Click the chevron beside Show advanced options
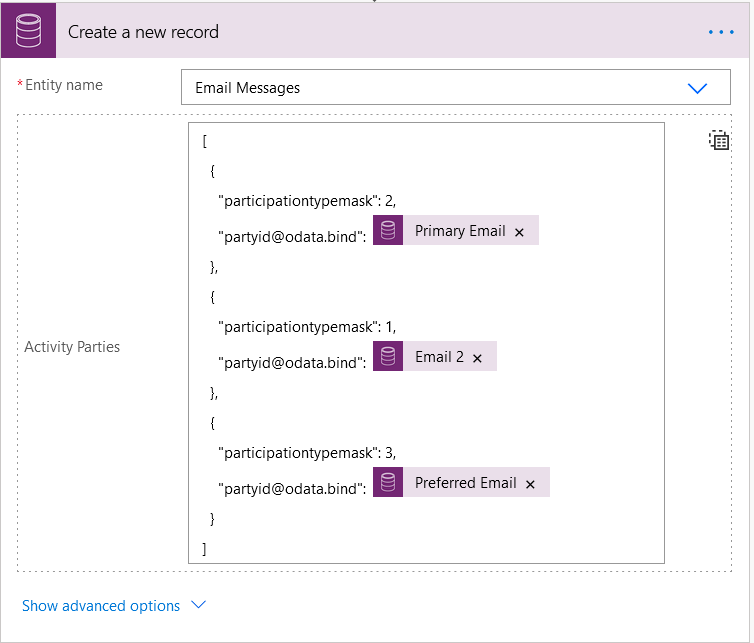 tap(199, 605)
